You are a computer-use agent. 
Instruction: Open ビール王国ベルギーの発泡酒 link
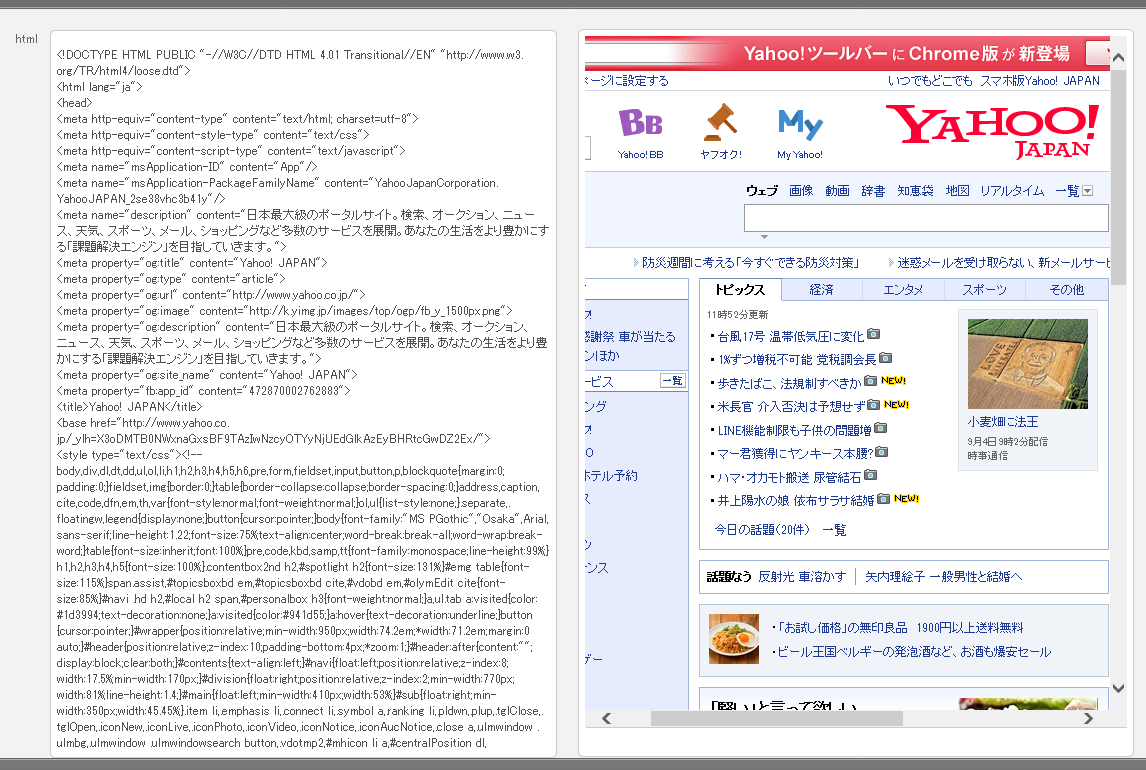click(x=914, y=652)
